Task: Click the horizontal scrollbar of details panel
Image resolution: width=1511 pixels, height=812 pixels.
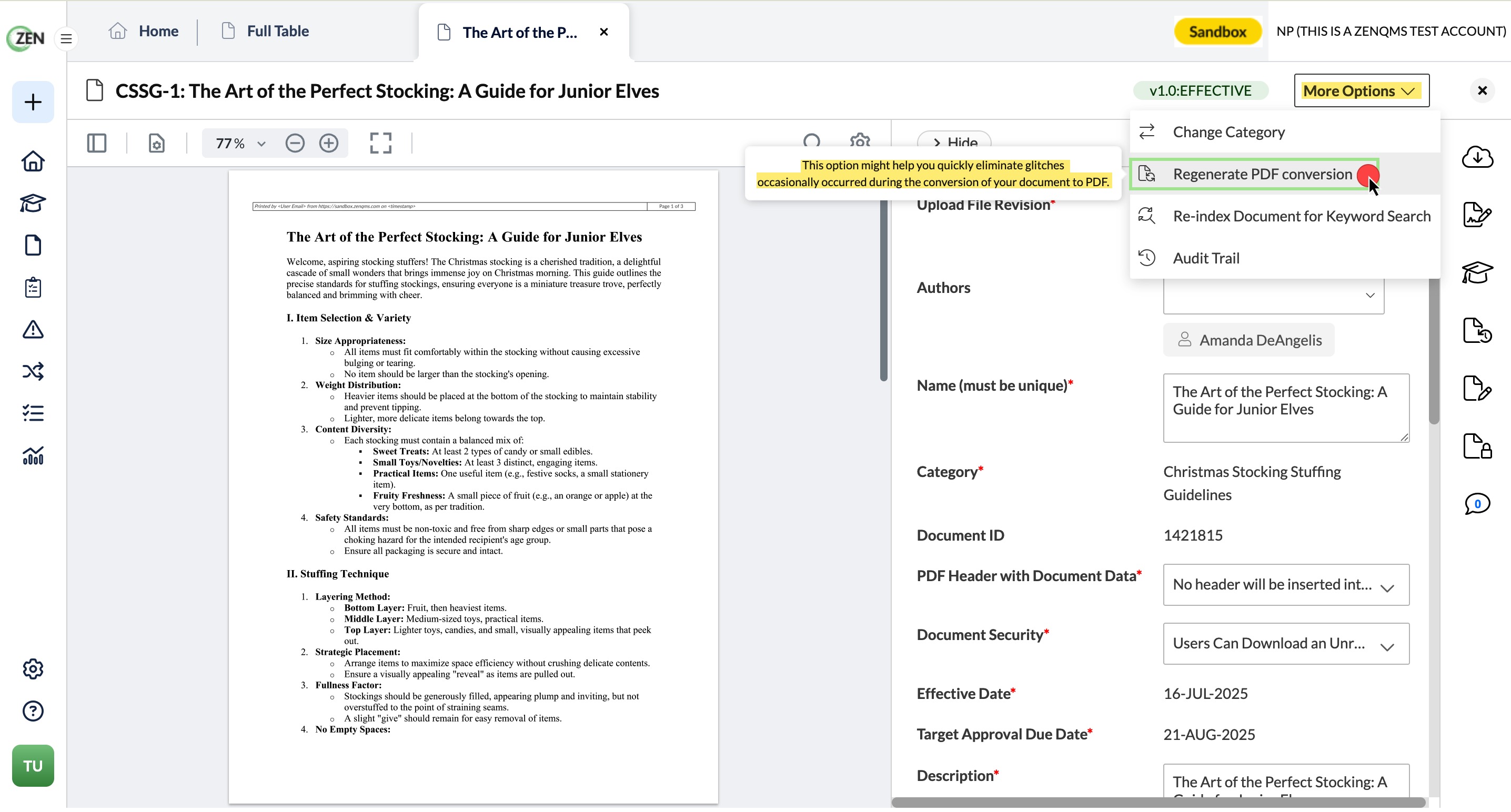Action: pos(1159,804)
